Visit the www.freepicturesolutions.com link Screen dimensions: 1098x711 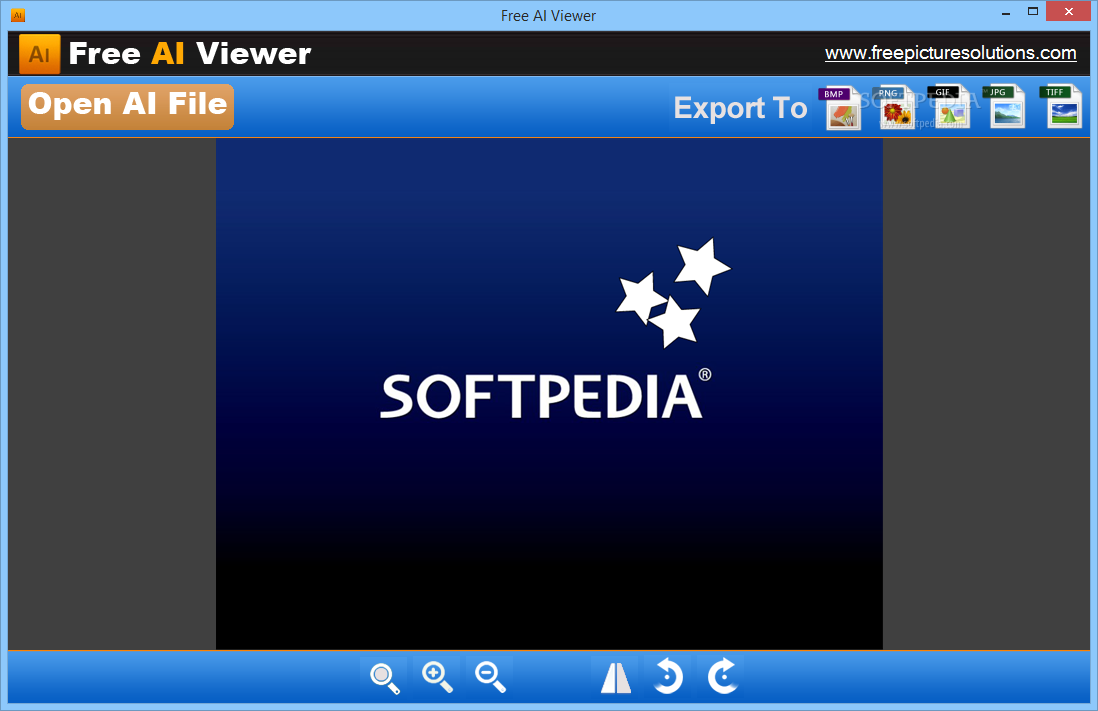[950, 53]
